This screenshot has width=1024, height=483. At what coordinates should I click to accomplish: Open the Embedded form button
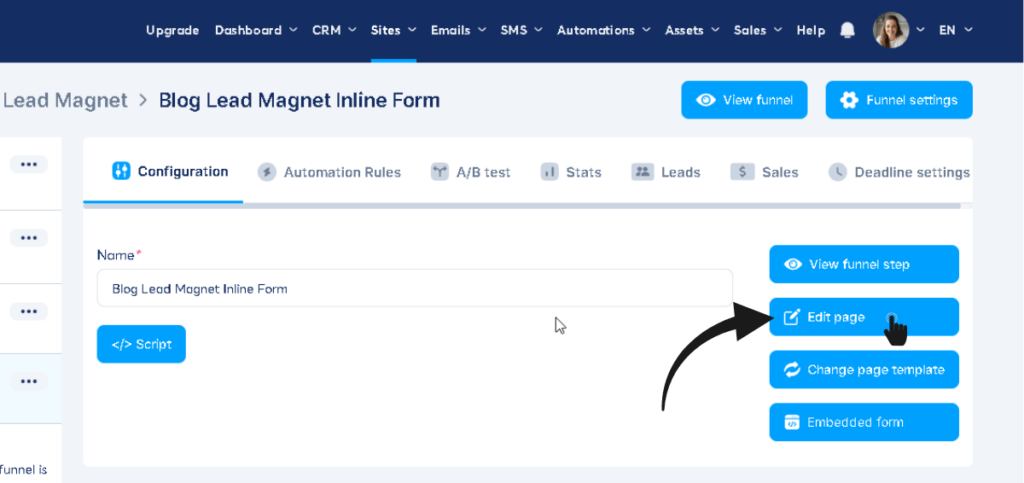pos(864,422)
